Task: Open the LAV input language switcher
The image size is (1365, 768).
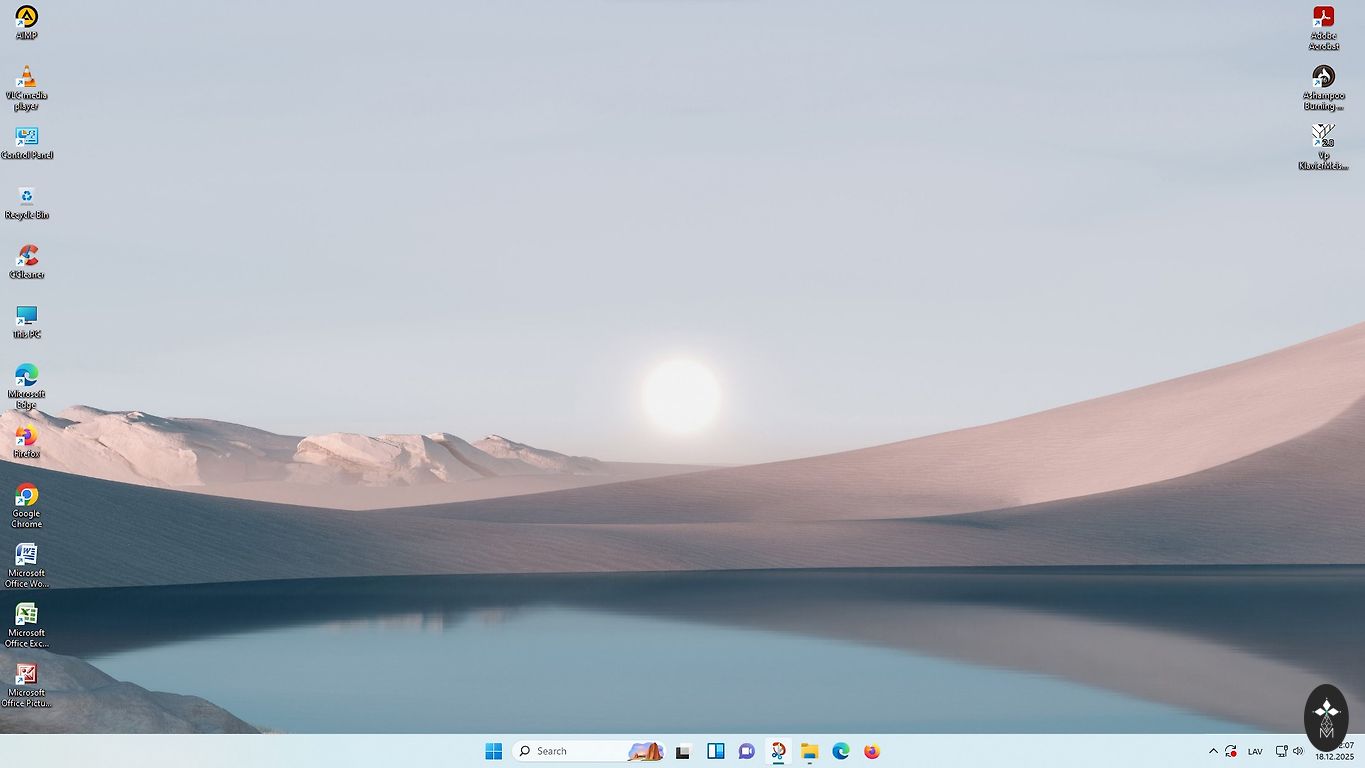Action: pos(1255,751)
